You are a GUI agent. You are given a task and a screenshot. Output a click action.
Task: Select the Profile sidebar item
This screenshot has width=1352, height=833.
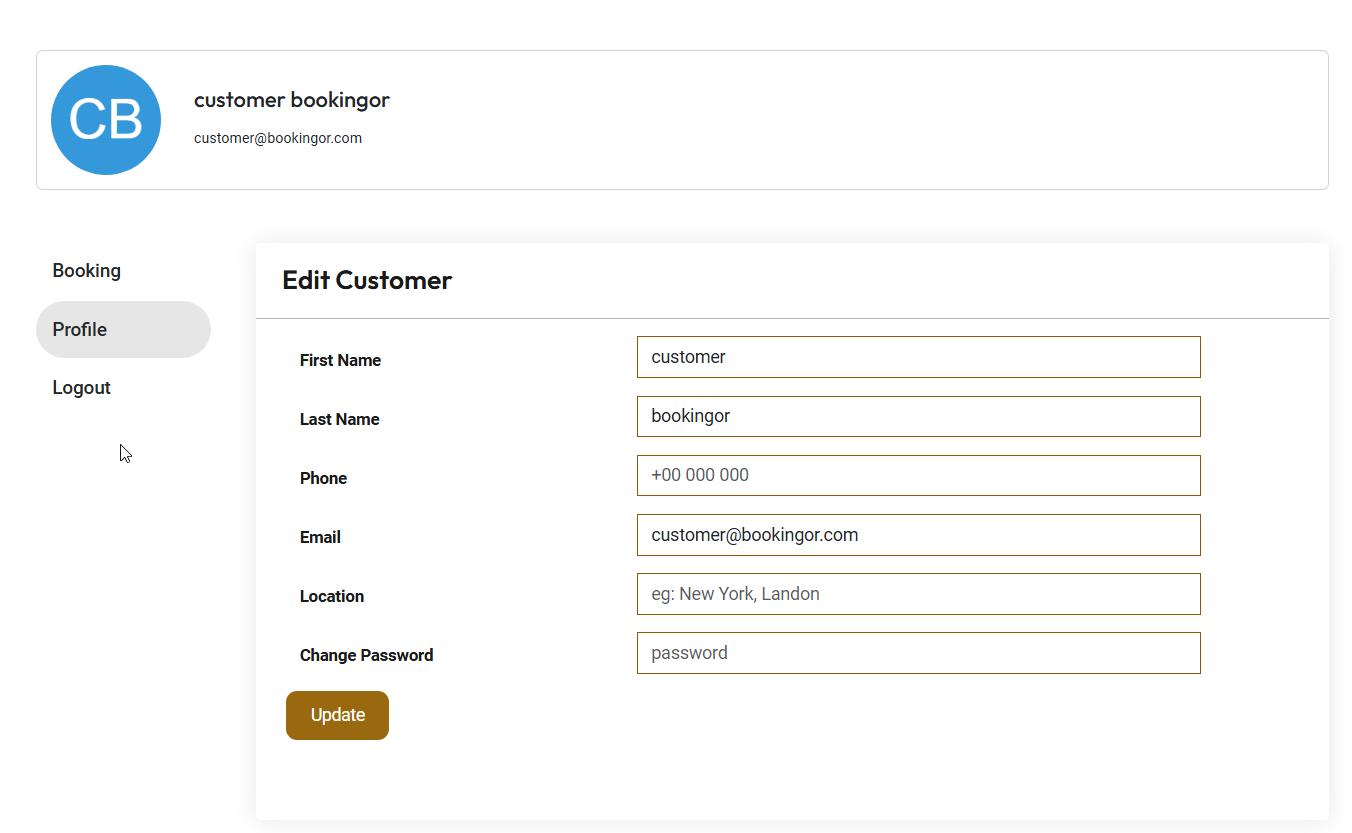pyautogui.click(x=123, y=329)
